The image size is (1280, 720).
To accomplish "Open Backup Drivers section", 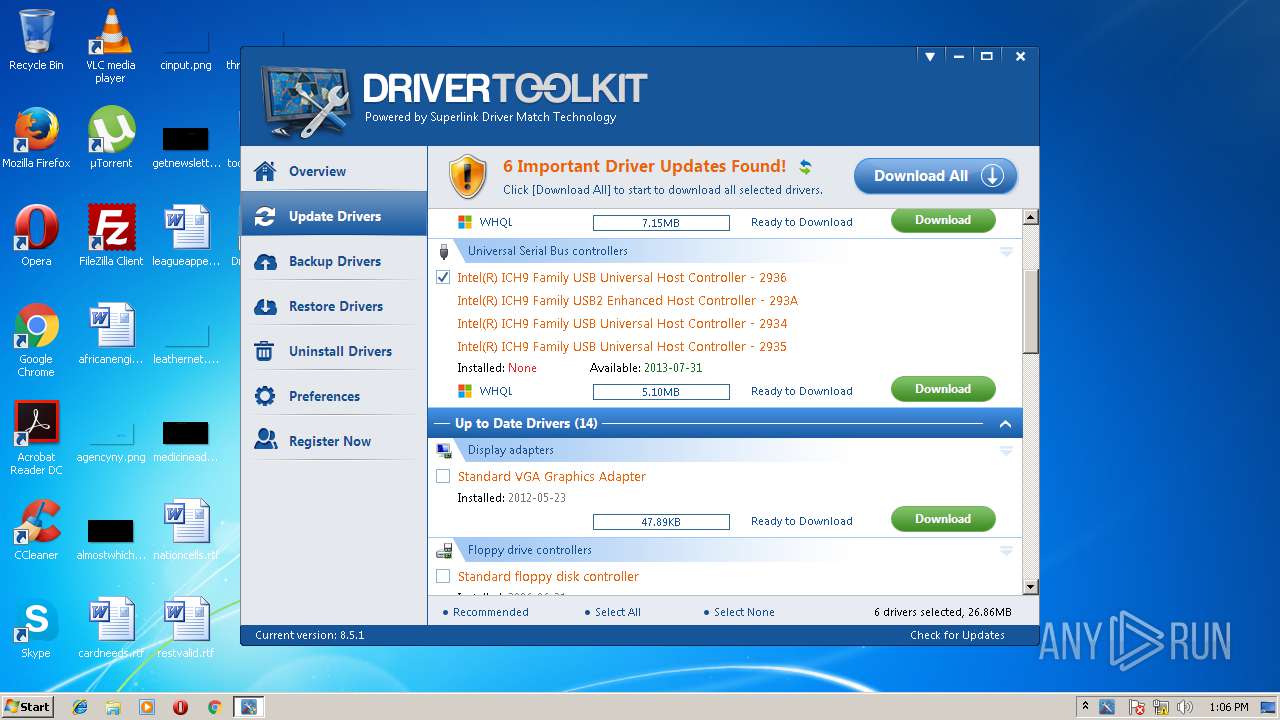I will 333,261.
